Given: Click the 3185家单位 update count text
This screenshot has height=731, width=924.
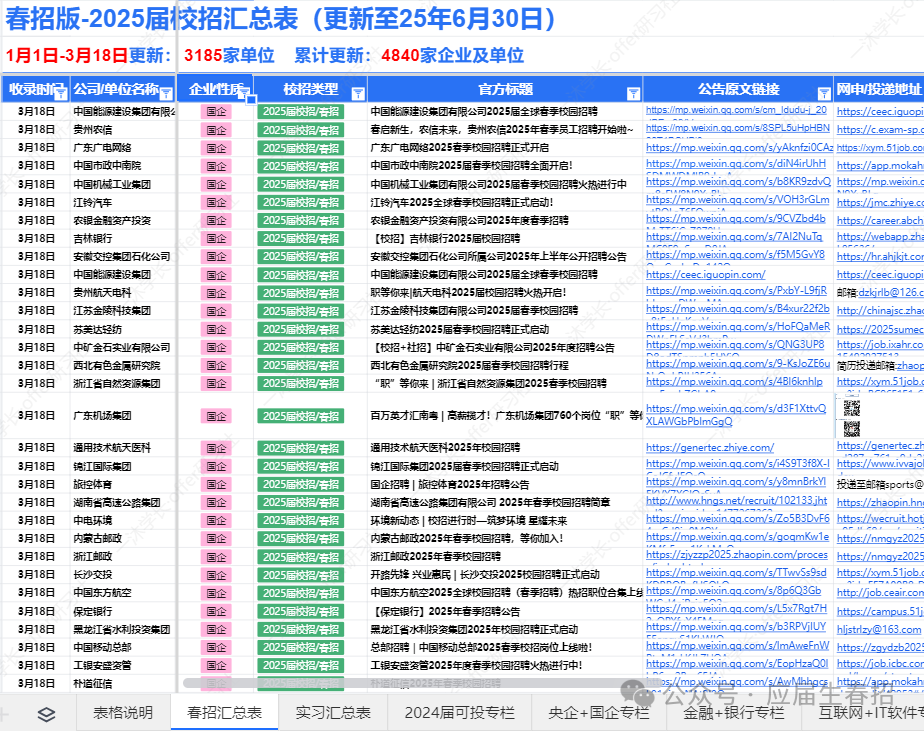Looking at the screenshot, I should (x=229, y=55).
